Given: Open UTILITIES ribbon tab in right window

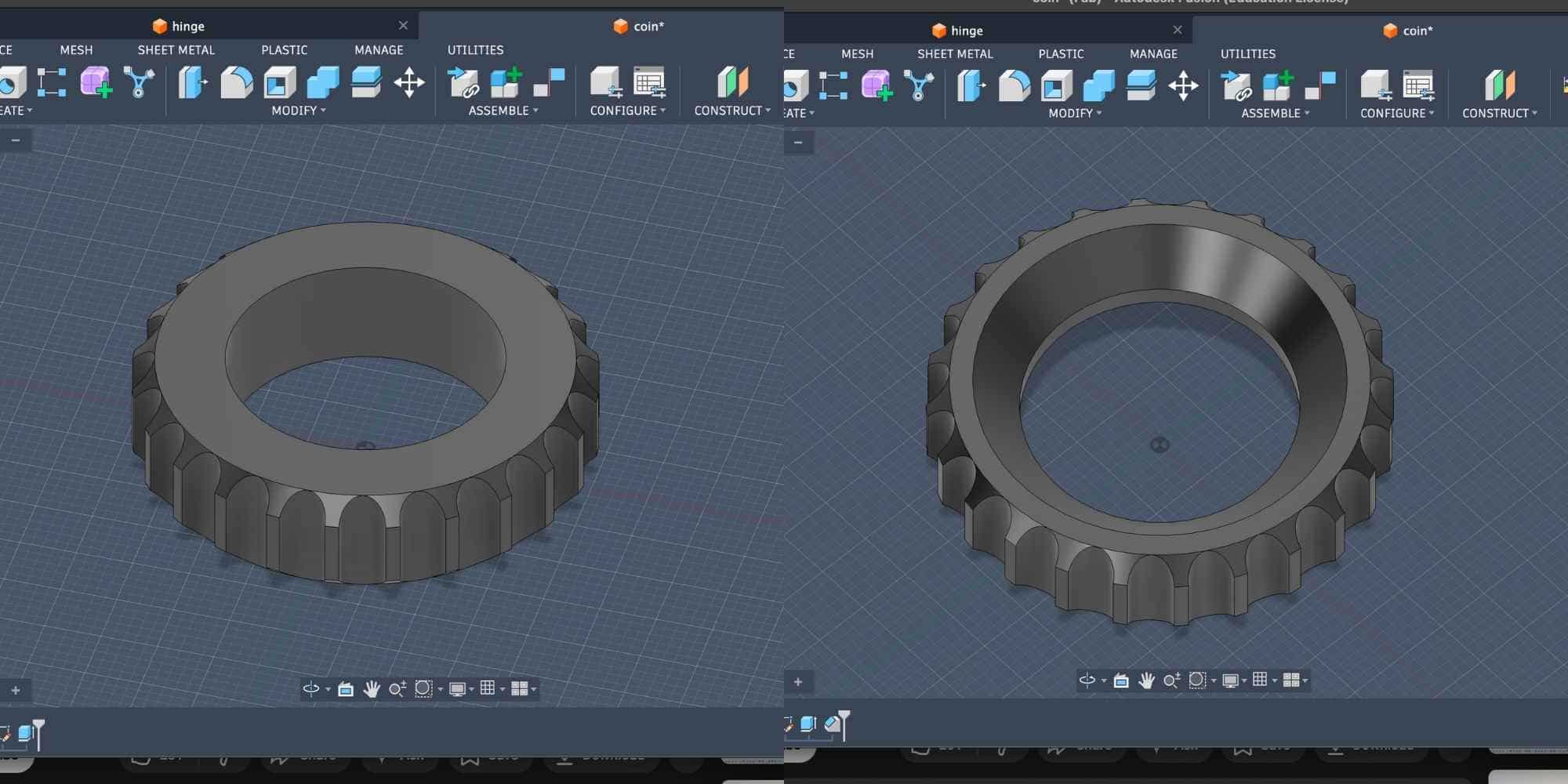Looking at the screenshot, I should 1247,54.
